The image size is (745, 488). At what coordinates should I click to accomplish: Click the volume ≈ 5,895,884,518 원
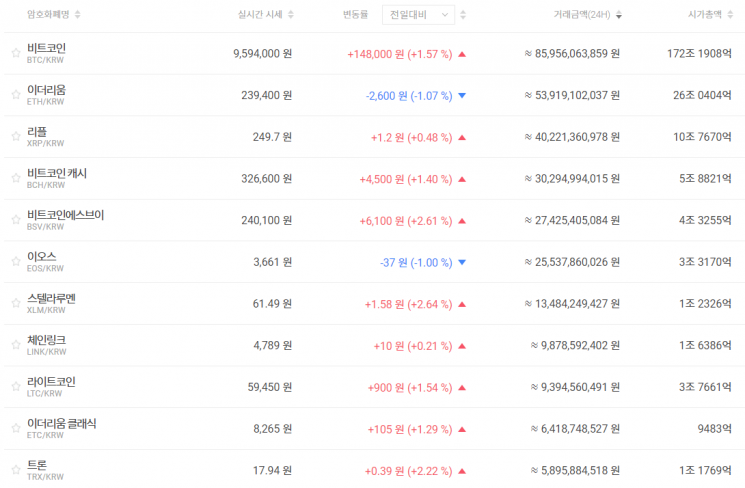(x=575, y=470)
